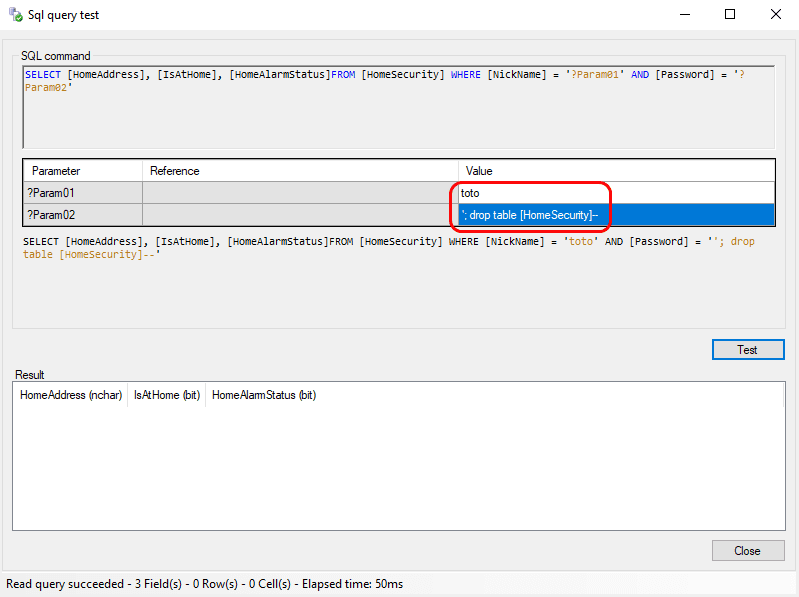Click the Sql query test window icon
The image size is (799, 597).
pos(15,15)
